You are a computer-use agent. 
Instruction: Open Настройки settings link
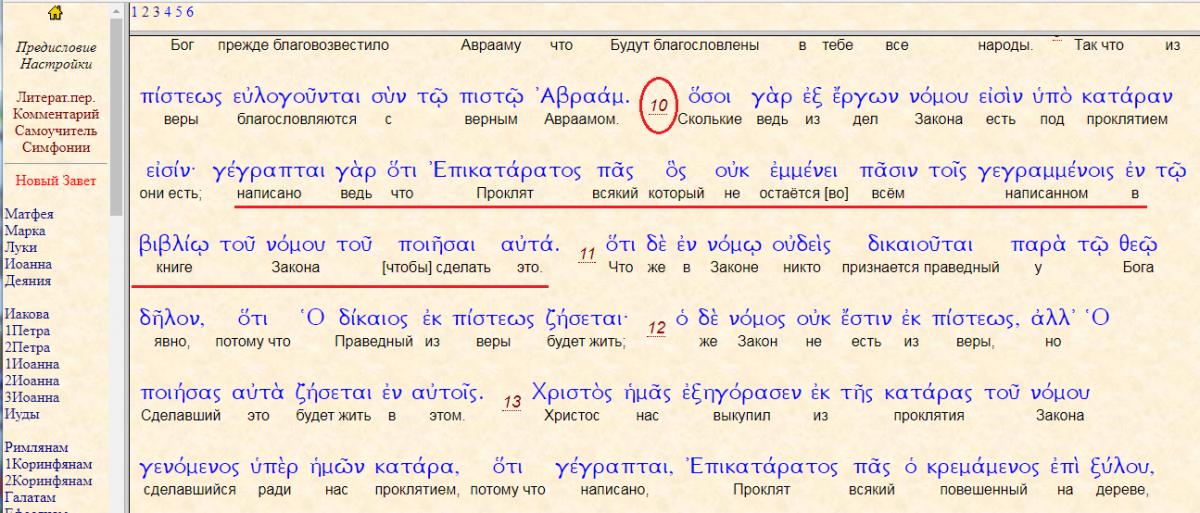coord(55,64)
